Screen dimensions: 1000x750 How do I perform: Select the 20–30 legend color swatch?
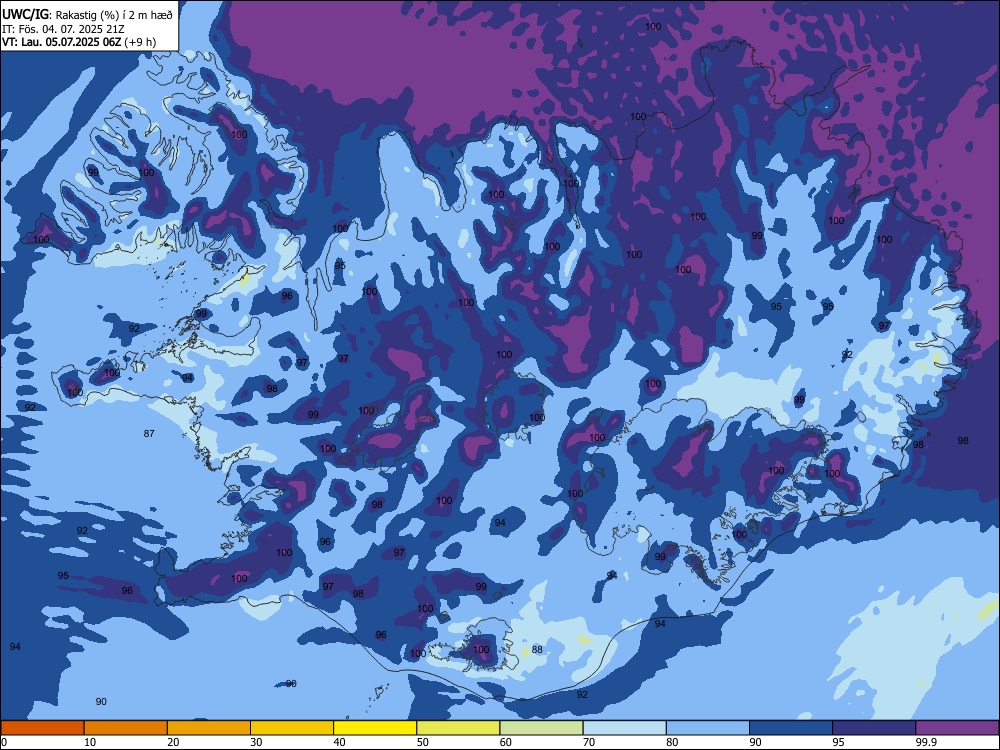(x=209, y=728)
